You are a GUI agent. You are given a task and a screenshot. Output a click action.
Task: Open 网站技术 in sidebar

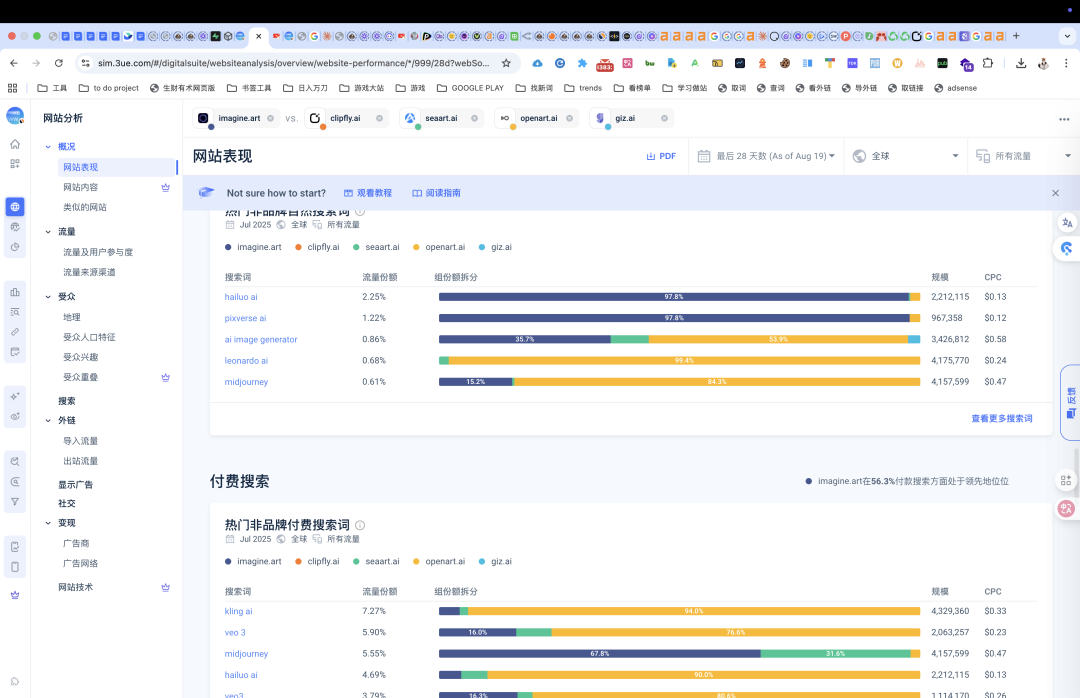76,587
